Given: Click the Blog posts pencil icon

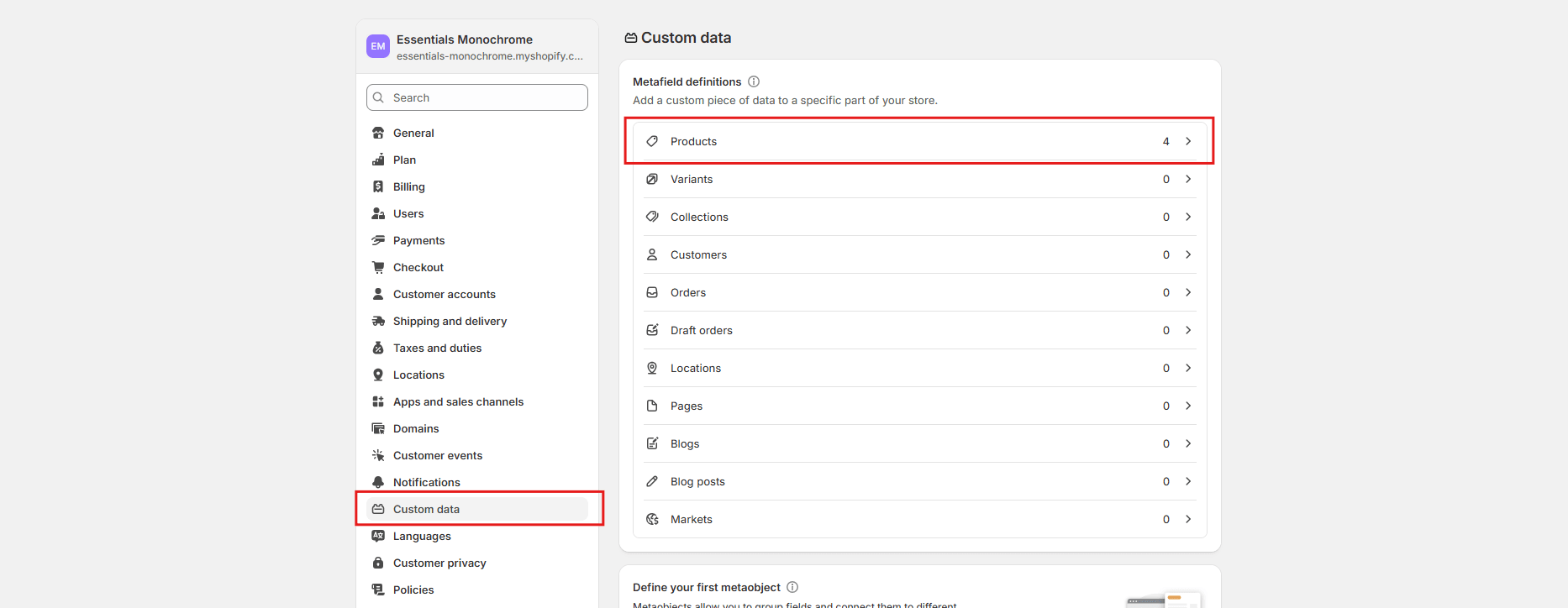Looking at the screenshot, I should [x=652, y=481].
